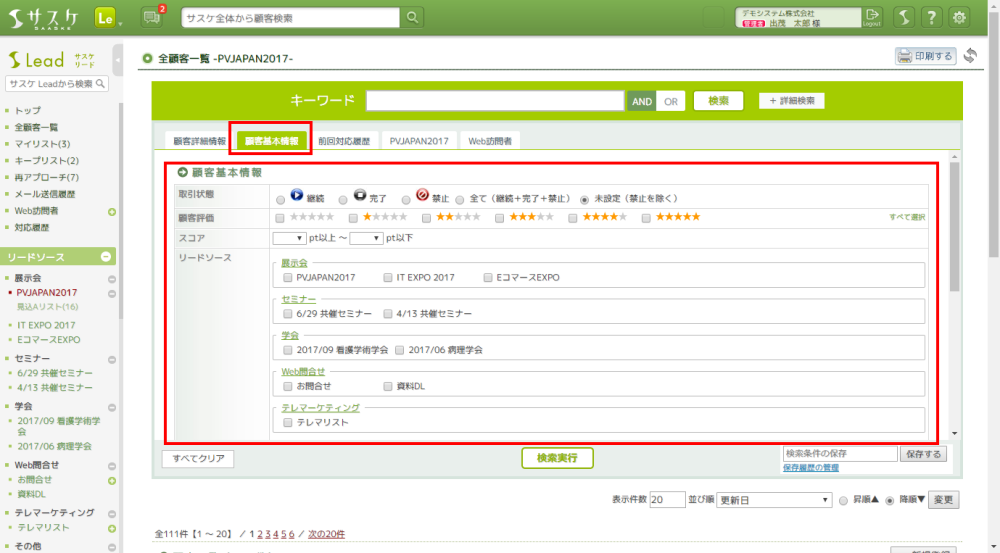Switch to the Web訪問者 tab
The image size is (1000, 553).
[x=490, y=141]
